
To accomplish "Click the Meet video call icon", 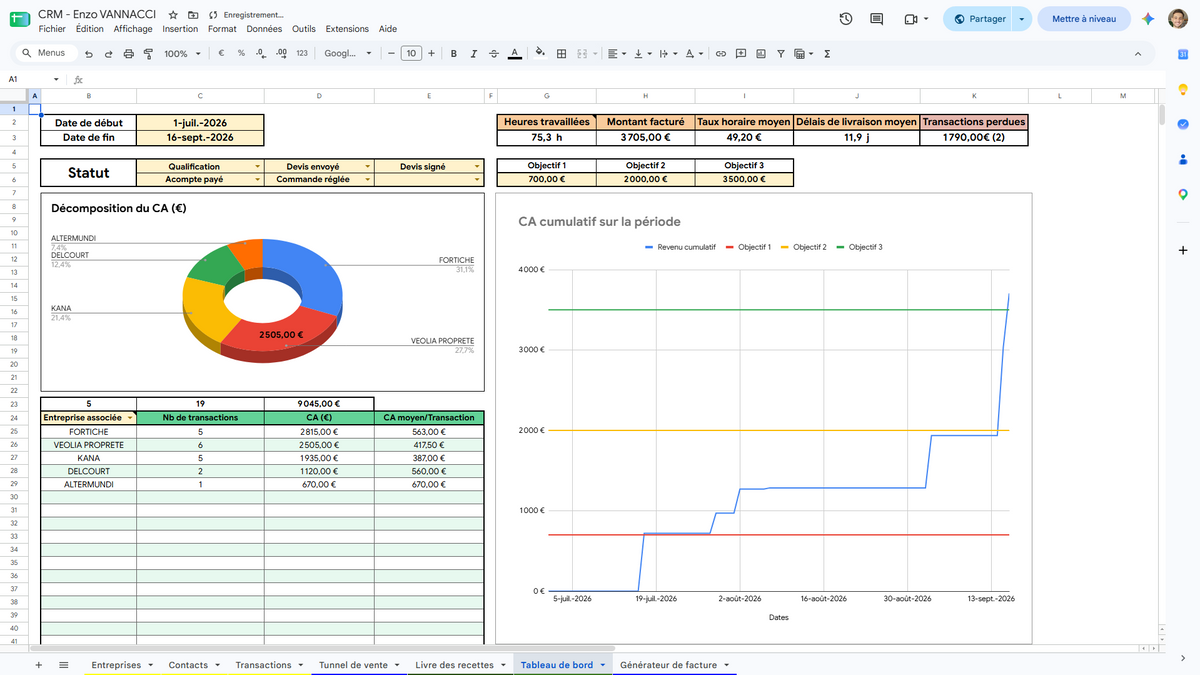I will coord(911,19).
